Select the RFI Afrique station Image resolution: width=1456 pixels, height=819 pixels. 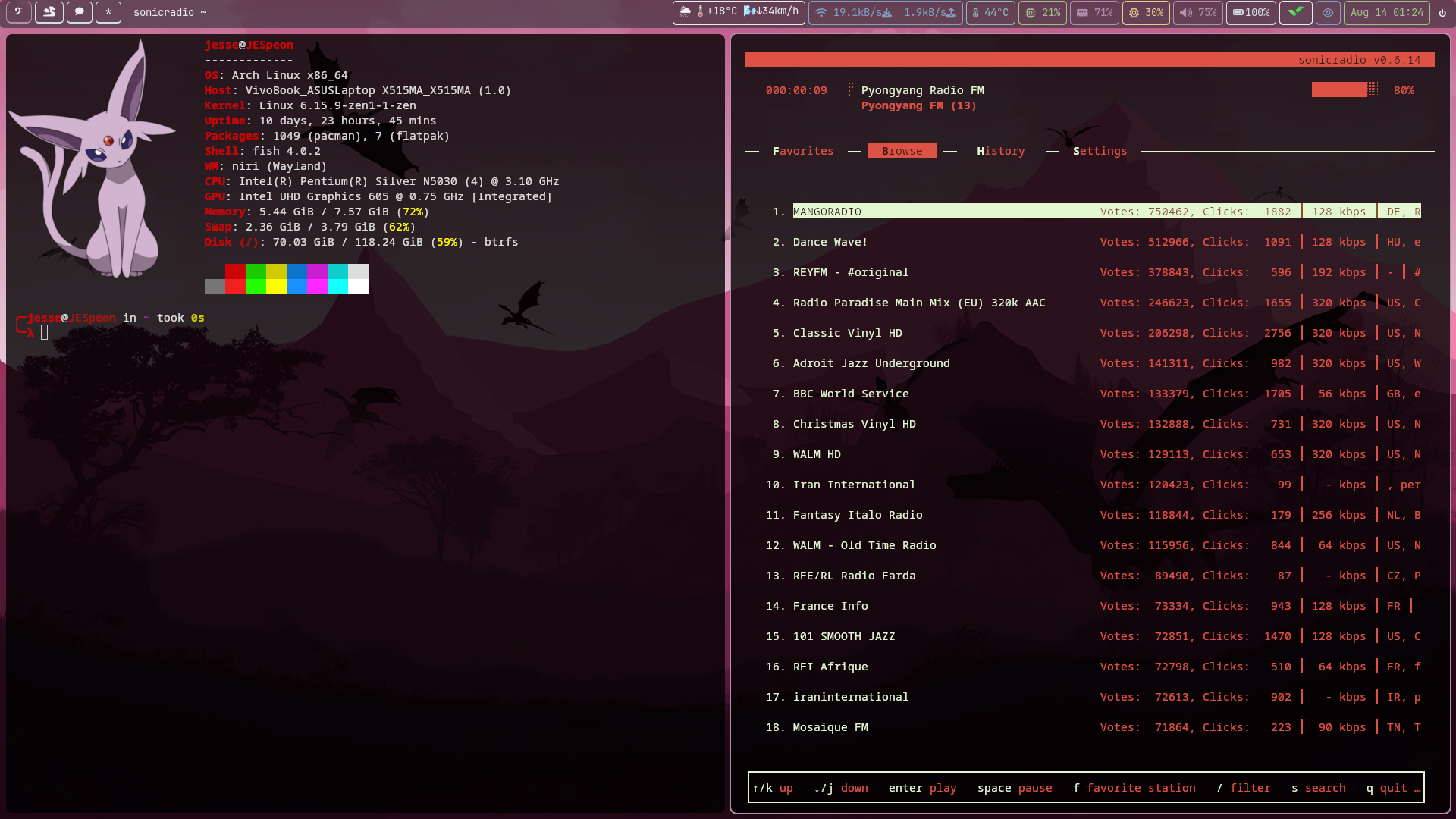1094,667
